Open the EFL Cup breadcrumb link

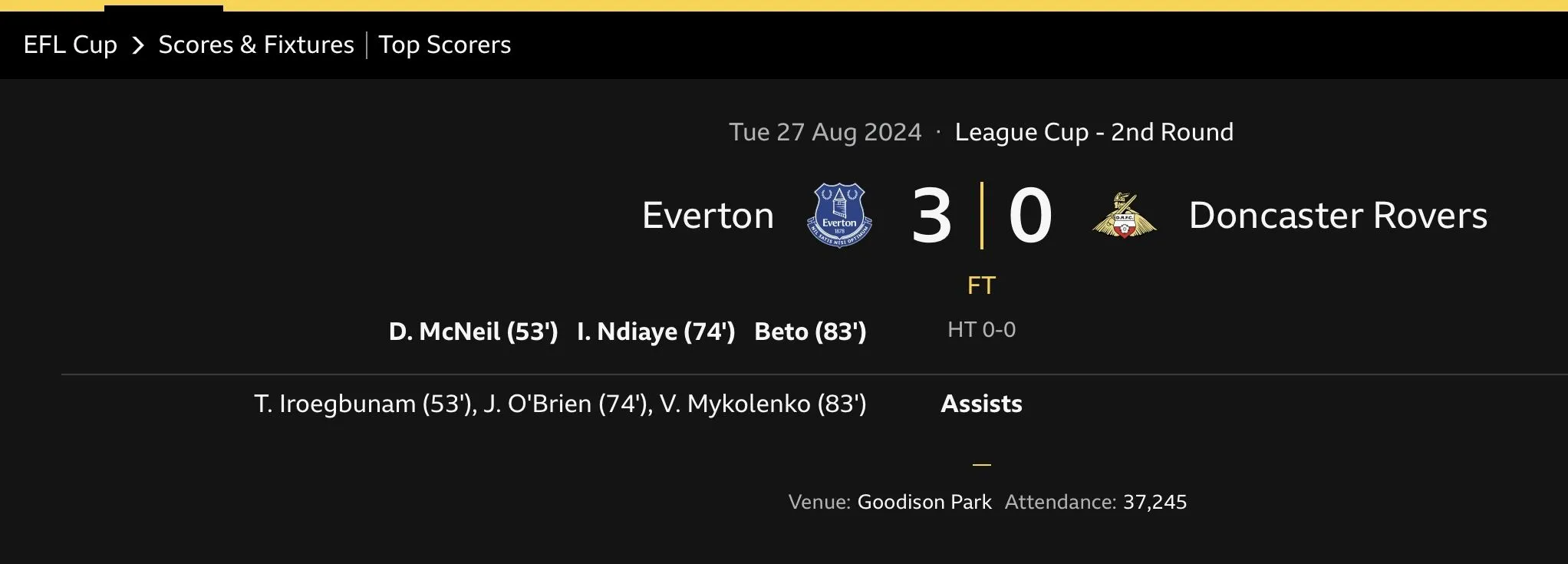[70, 45]
